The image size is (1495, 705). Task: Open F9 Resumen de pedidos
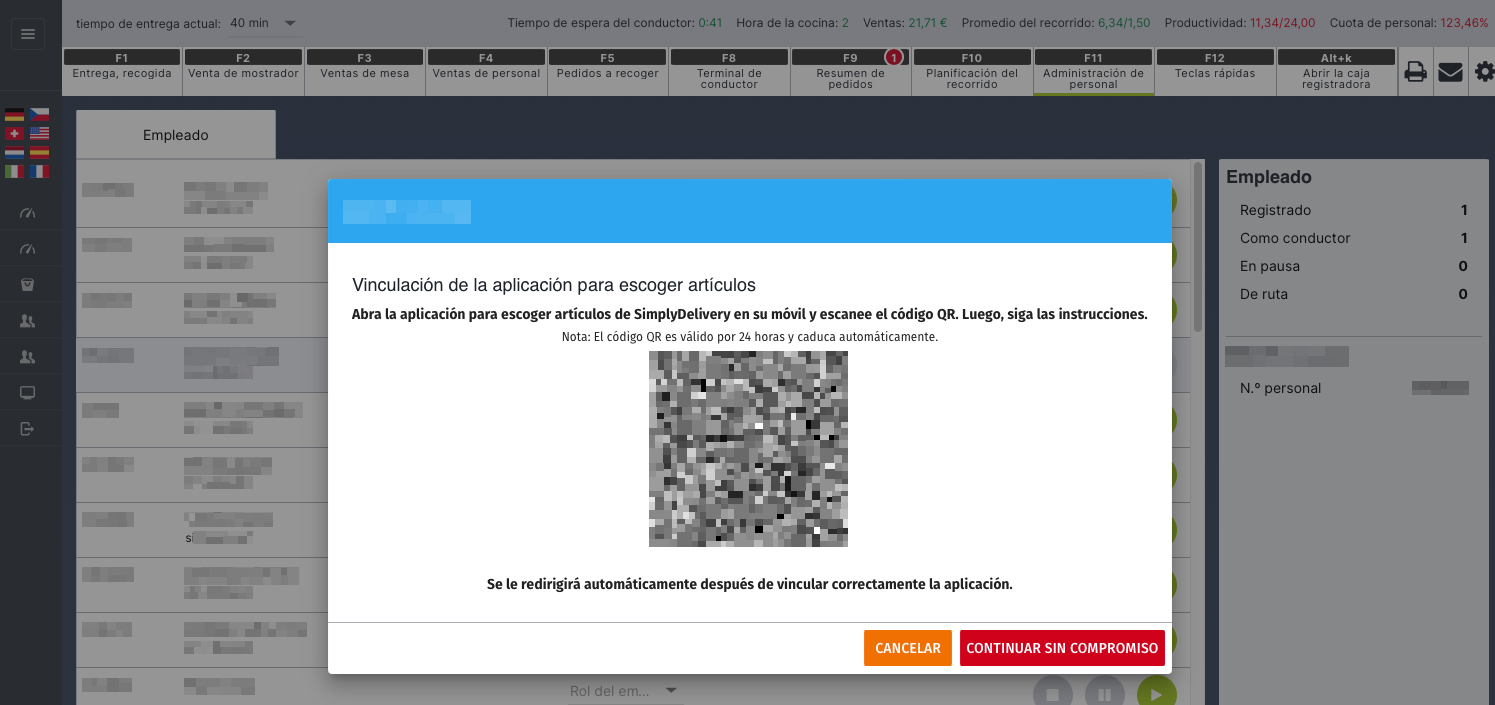[x=850, y=72]
